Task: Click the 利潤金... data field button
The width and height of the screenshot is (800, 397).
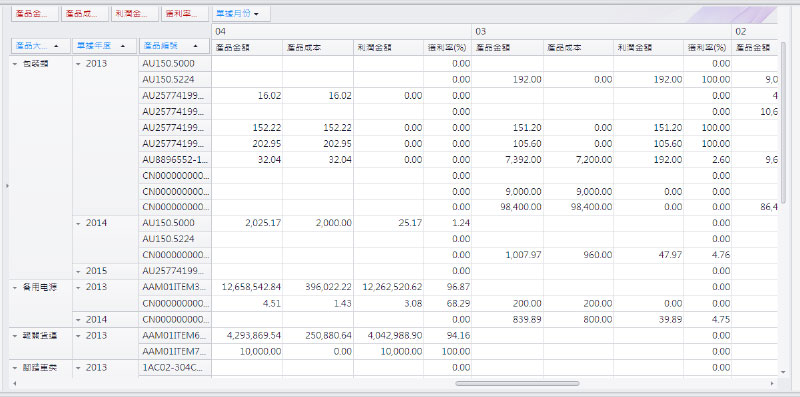Action: [x=135, y=14]
